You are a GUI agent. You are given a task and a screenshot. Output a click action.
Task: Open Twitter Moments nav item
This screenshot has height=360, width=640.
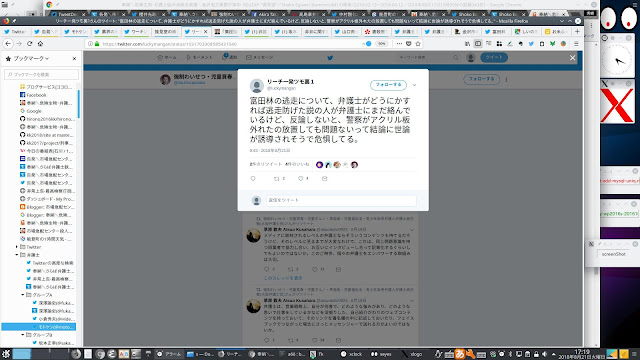[x=199, y=58]
